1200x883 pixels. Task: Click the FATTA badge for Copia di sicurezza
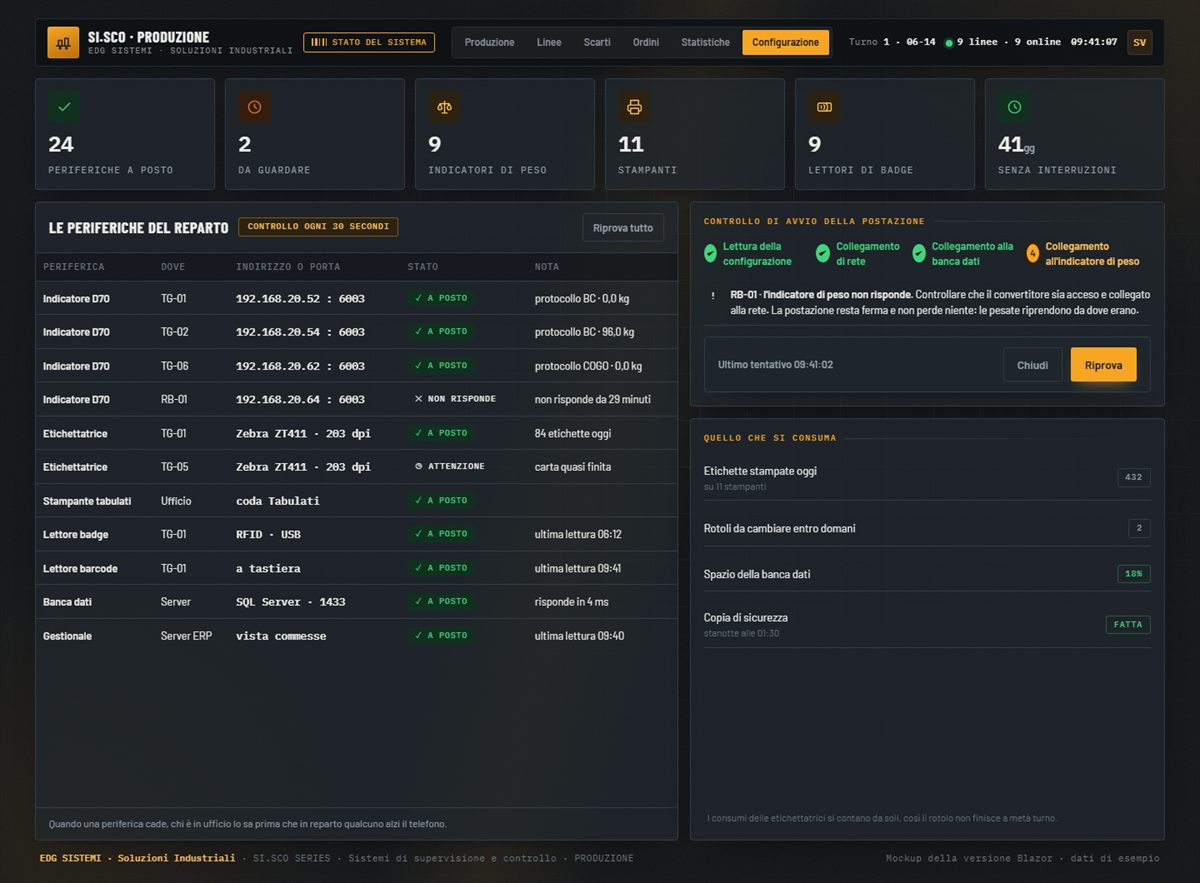[1128, 625]
